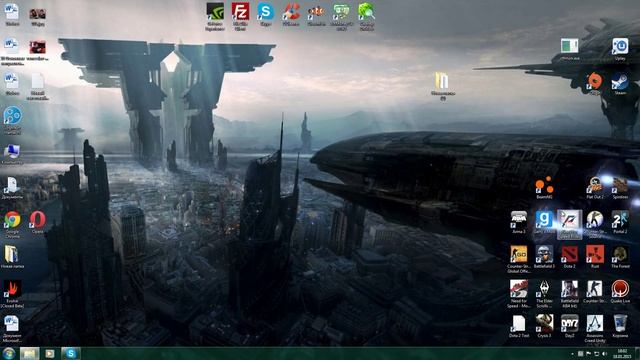Open the media player taskbar button
This screenshot has height=360, width=640.
pyautogui.click(x=50, y=353)
